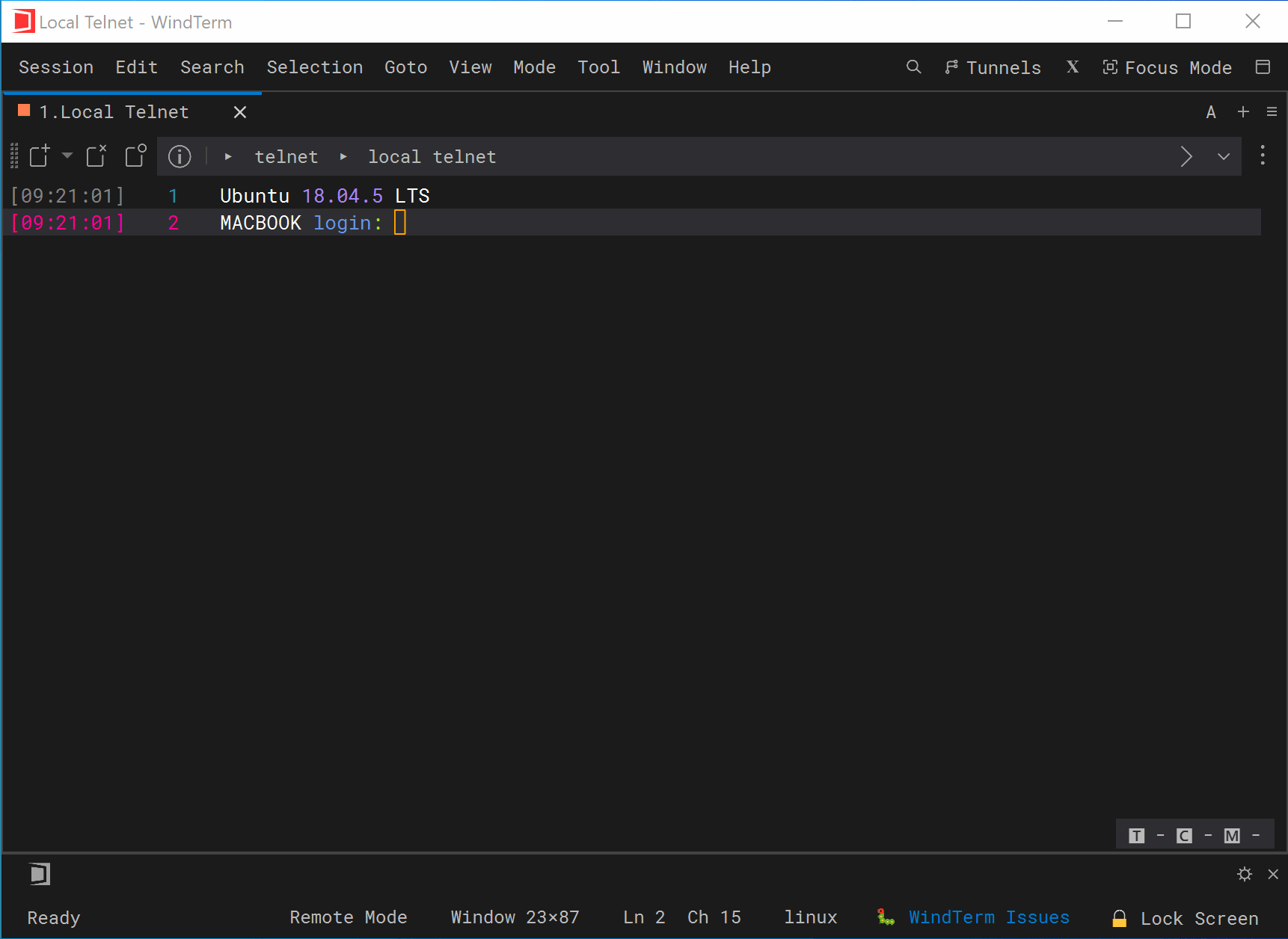Expand the new session dropdown arrow
The image size is (1288, 939).
[67, 156]
